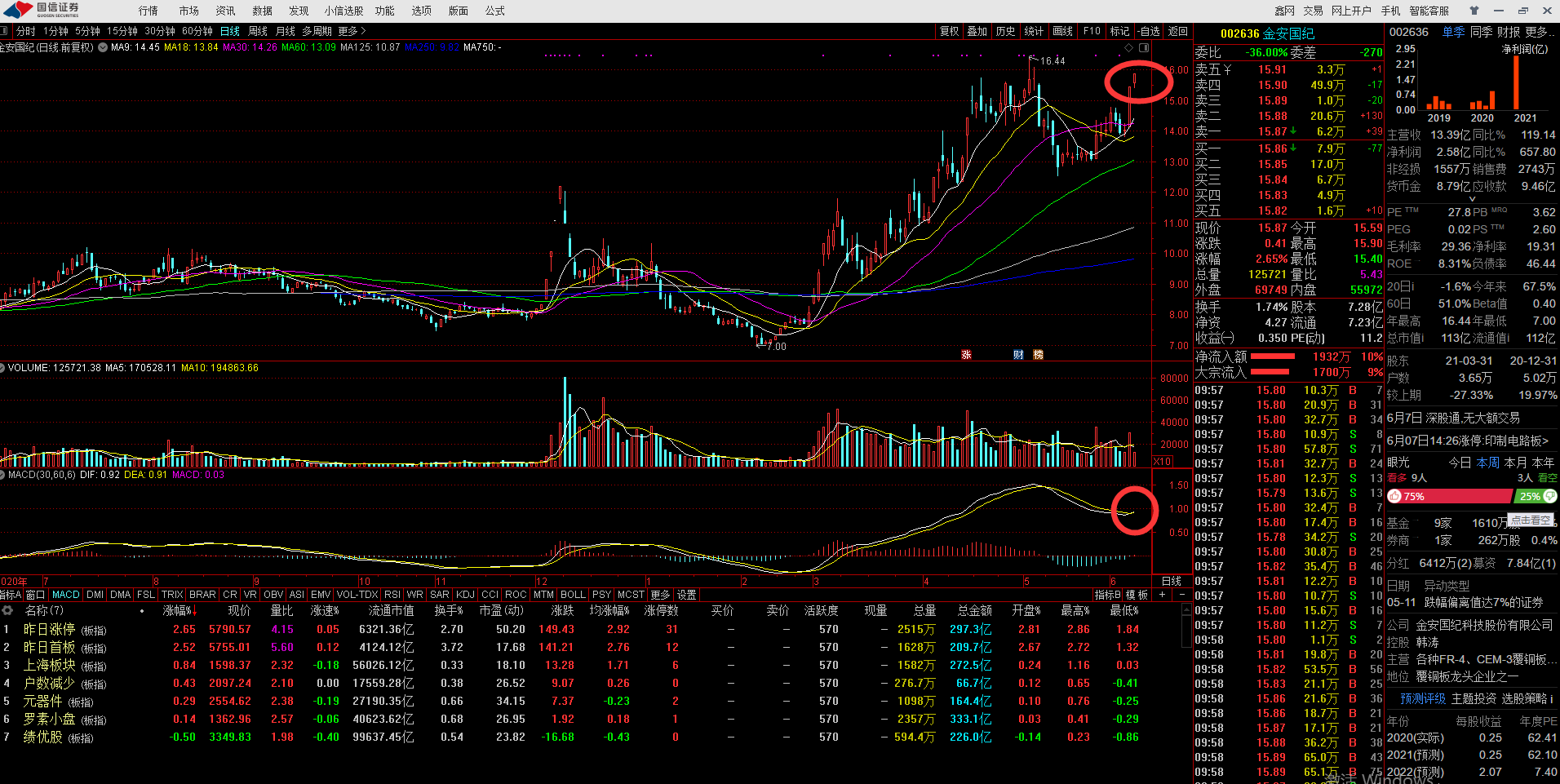Image resolution: width=1560 pixels, height=784 pixels.
Task: Click the plus zoom button beside 模板
Action: pos(1162,595)
